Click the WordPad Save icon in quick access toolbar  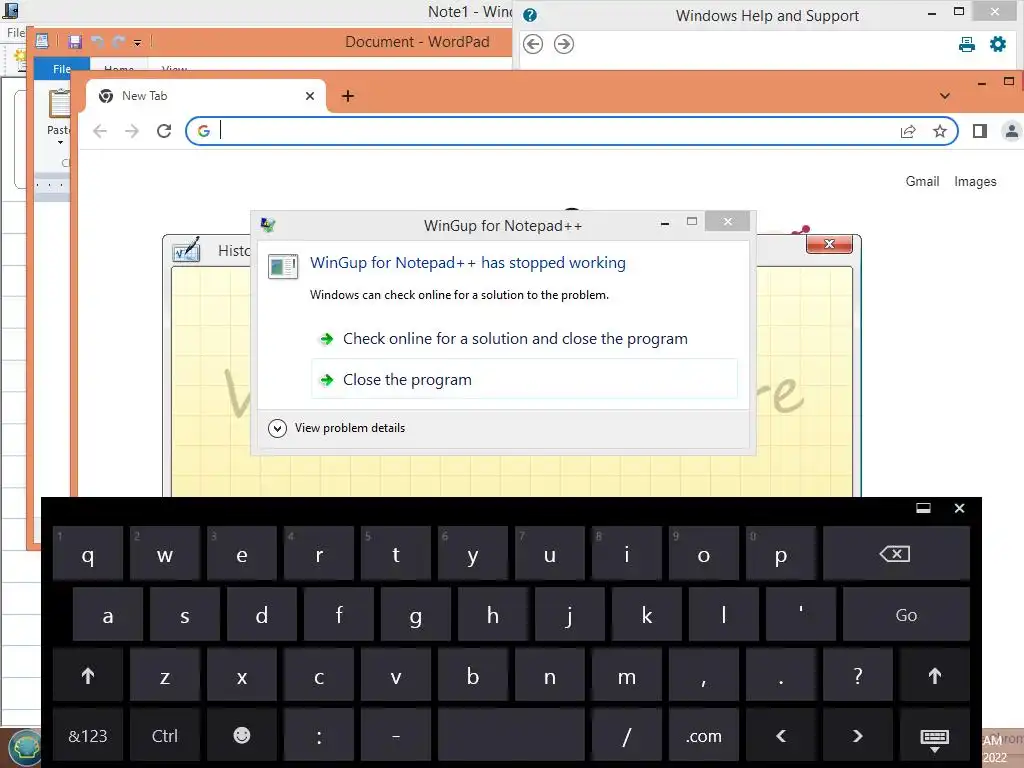coord(75,42)
